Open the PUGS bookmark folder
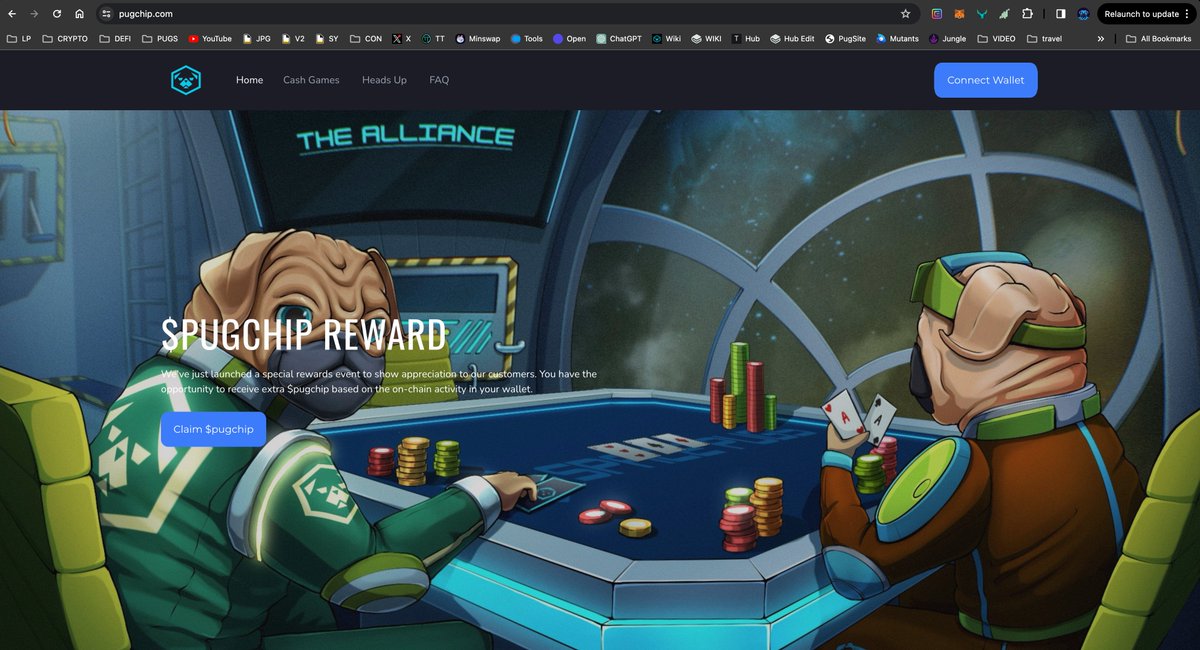The image size is (1200, 650). coord(160,39)
